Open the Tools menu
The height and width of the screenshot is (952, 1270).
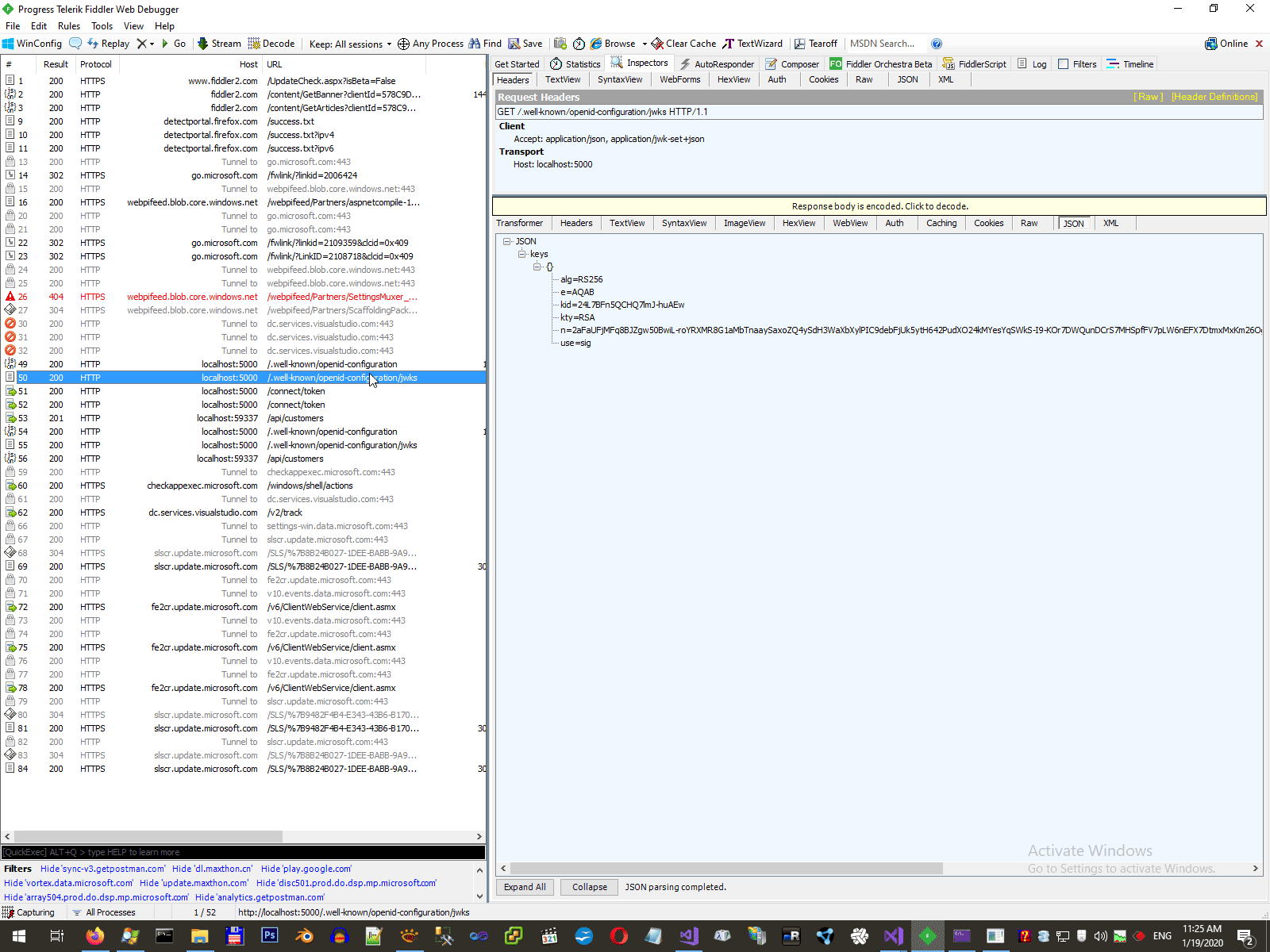click(102, 26)
